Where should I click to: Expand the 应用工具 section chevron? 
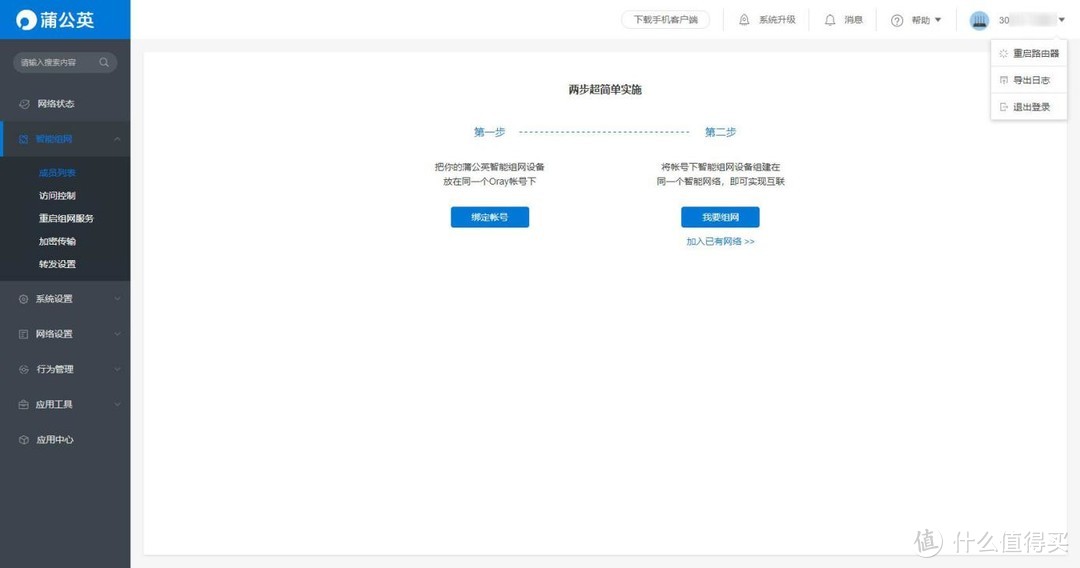pyautogui.click(x=117, y=404)
